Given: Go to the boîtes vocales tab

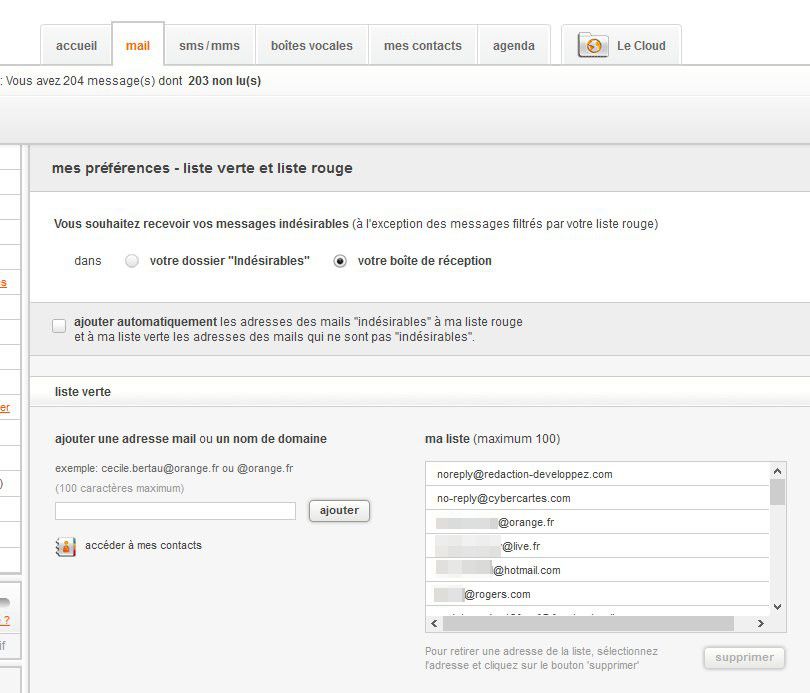Looking at the screenshot, I should (311, 46).
